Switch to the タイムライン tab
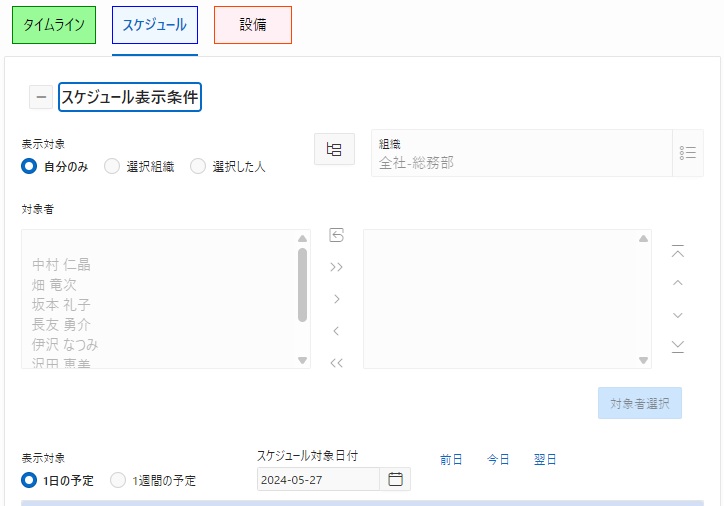724x506 pixels. point(54,25)
